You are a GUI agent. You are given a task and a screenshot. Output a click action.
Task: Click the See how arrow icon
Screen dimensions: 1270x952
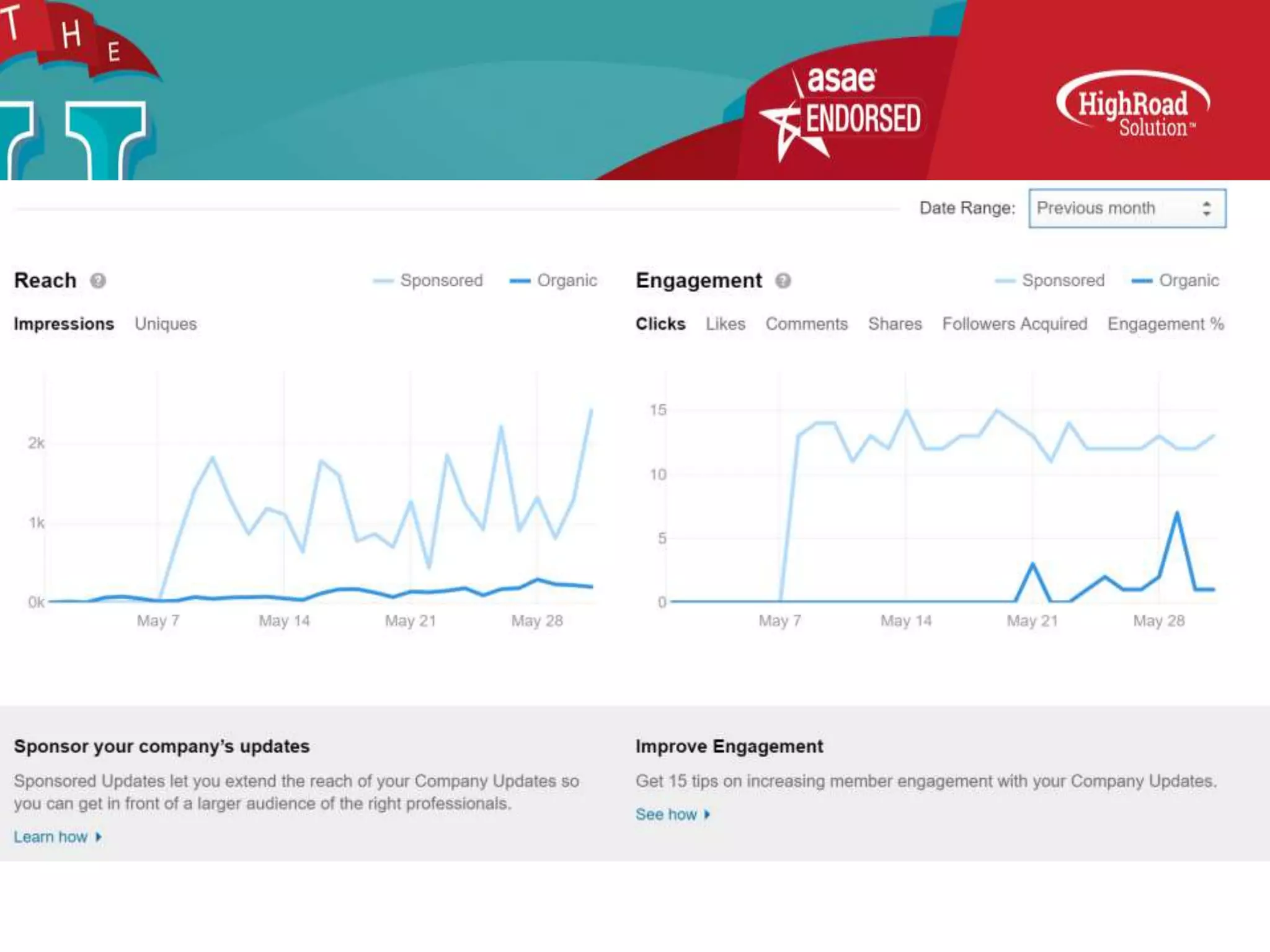click(x=707, y=814)
